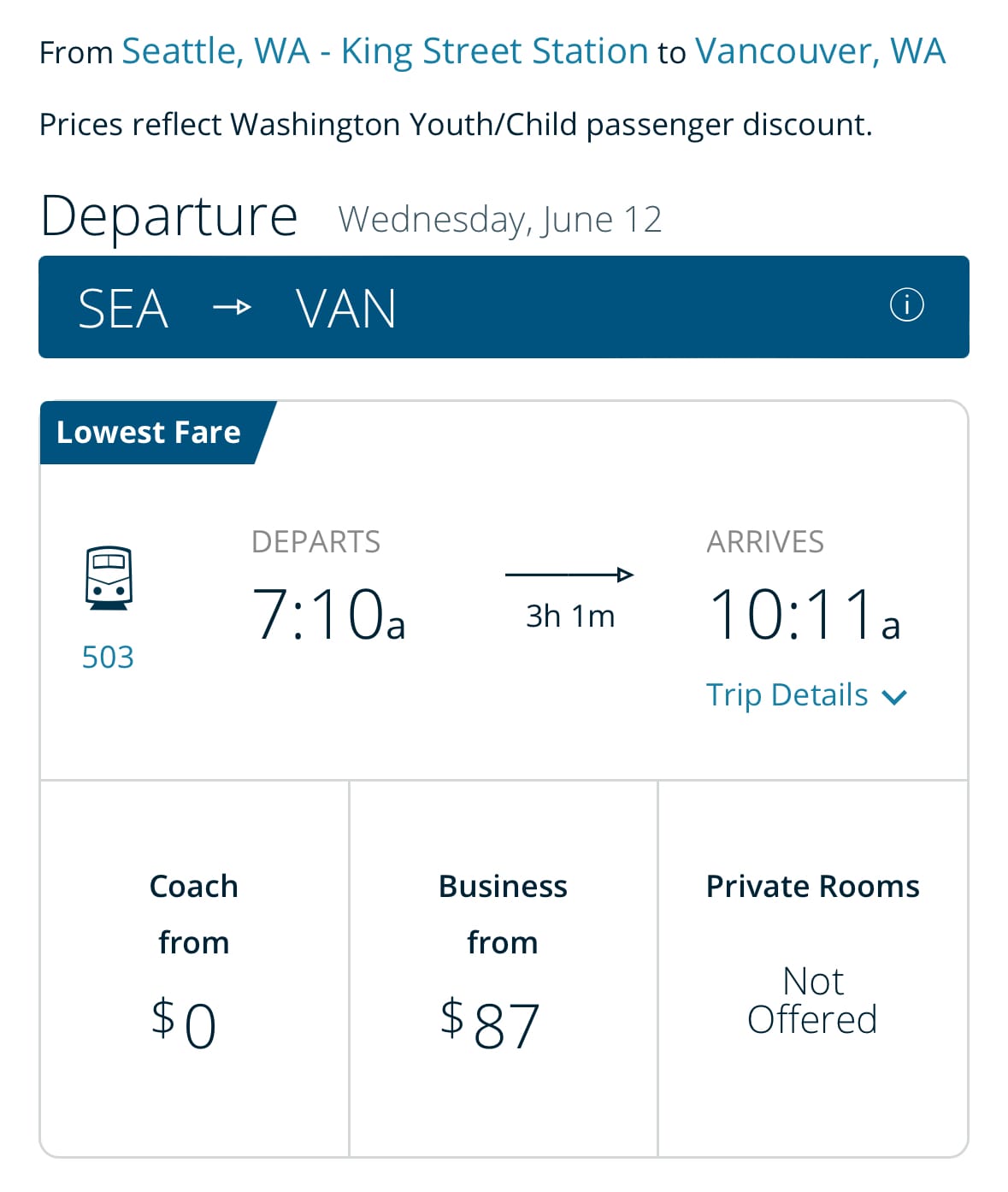This screenshot has width=1008, height=1192.
Task: Expand the Trip Details chevron arrow
Action: (x=894, y=697)
